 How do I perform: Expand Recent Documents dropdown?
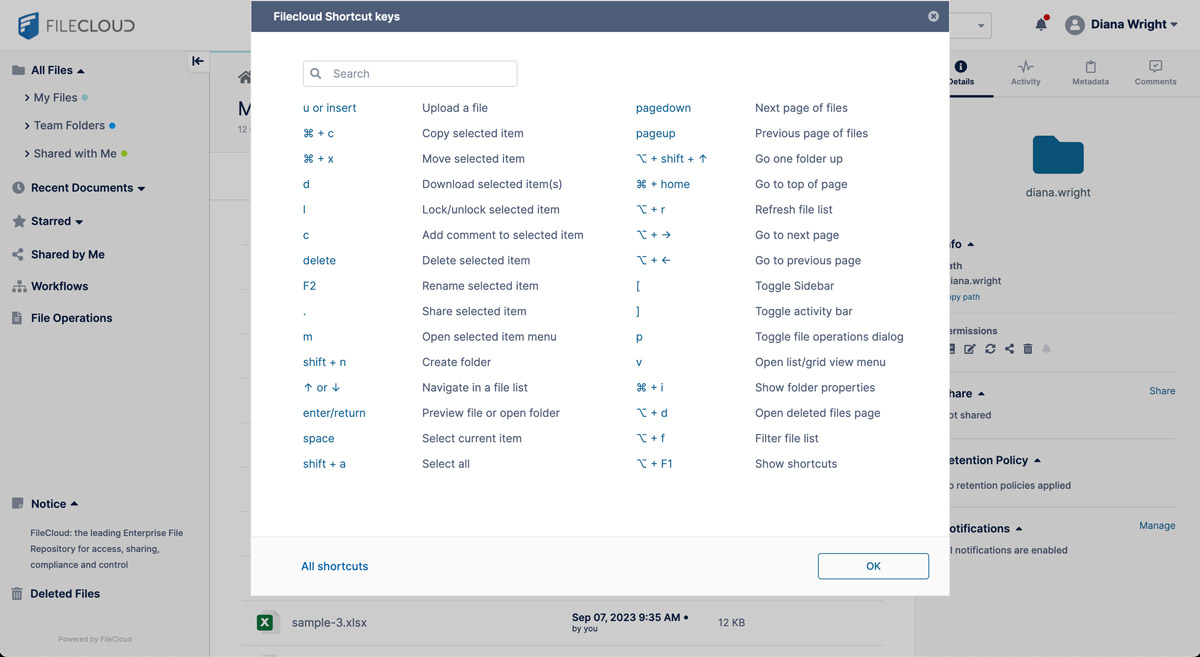coord(141,188)
